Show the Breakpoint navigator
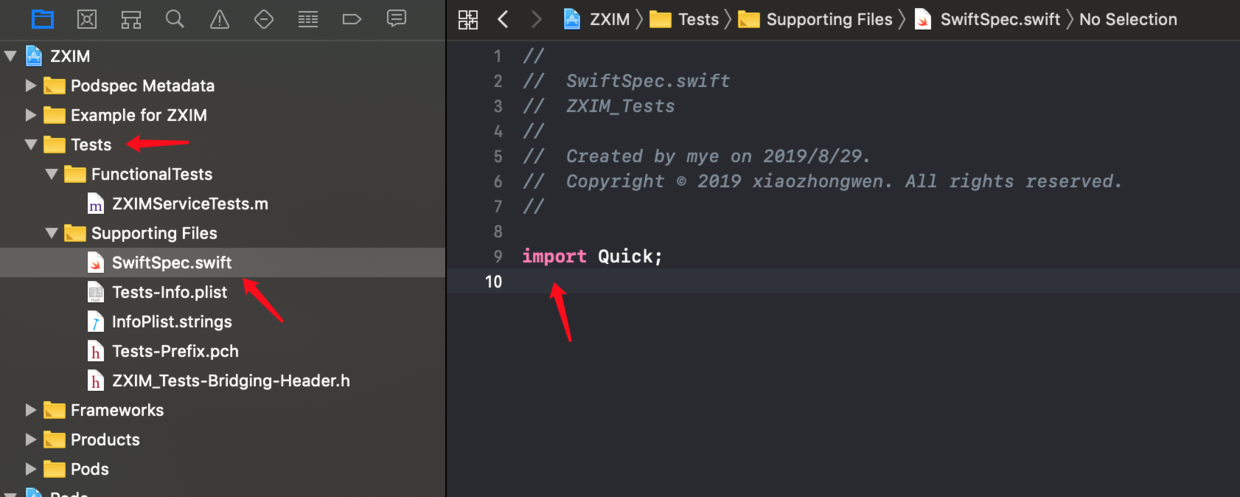The width and height of the screenshot is (1240, 497). [352, 19]
